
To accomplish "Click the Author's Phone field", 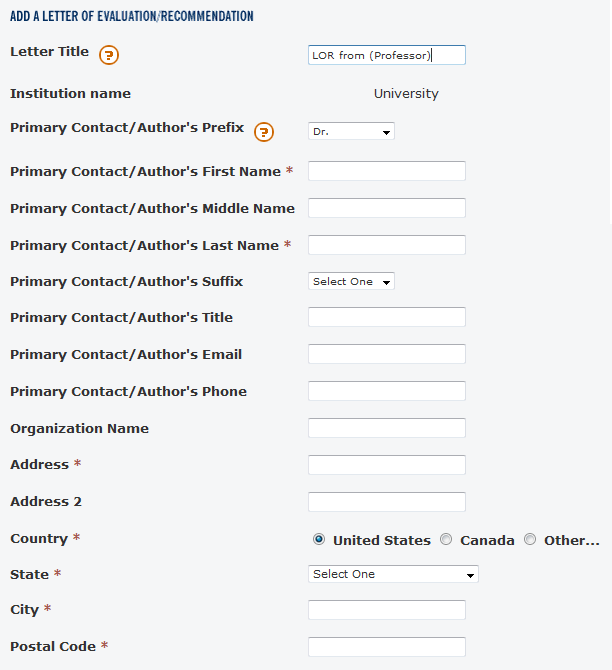I will point(387,391).
